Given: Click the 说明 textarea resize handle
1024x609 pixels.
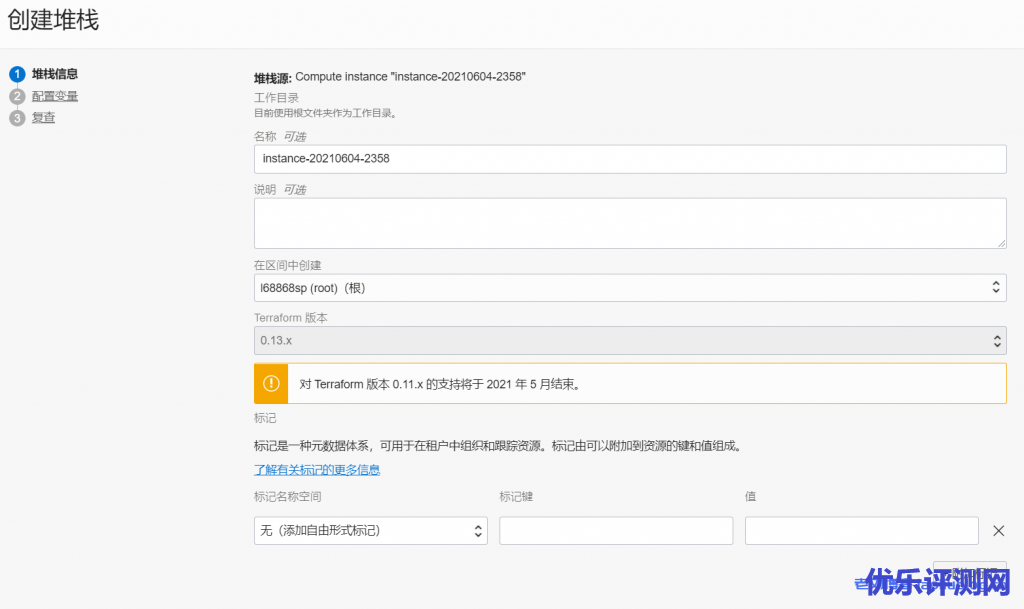Looking at the screenshot, I should 1000,242.
